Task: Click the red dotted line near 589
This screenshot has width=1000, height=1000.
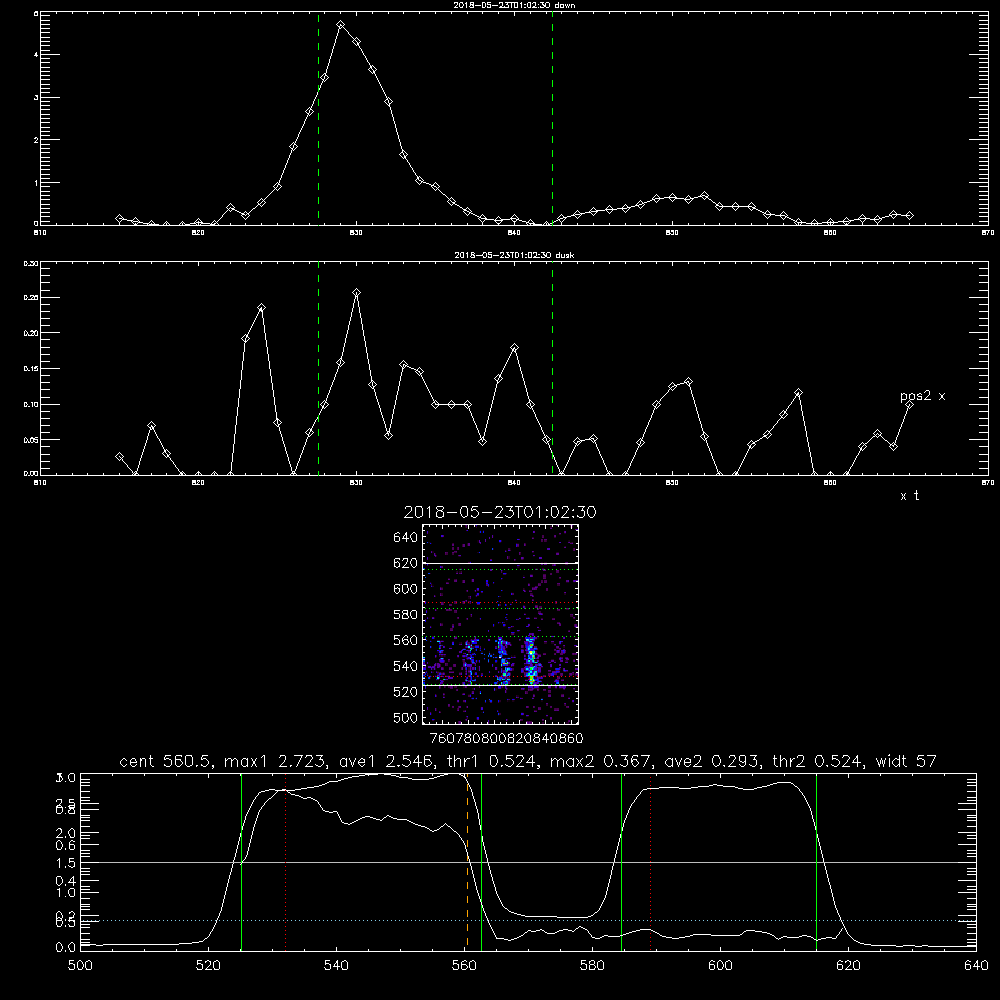Action: [651, 862]
